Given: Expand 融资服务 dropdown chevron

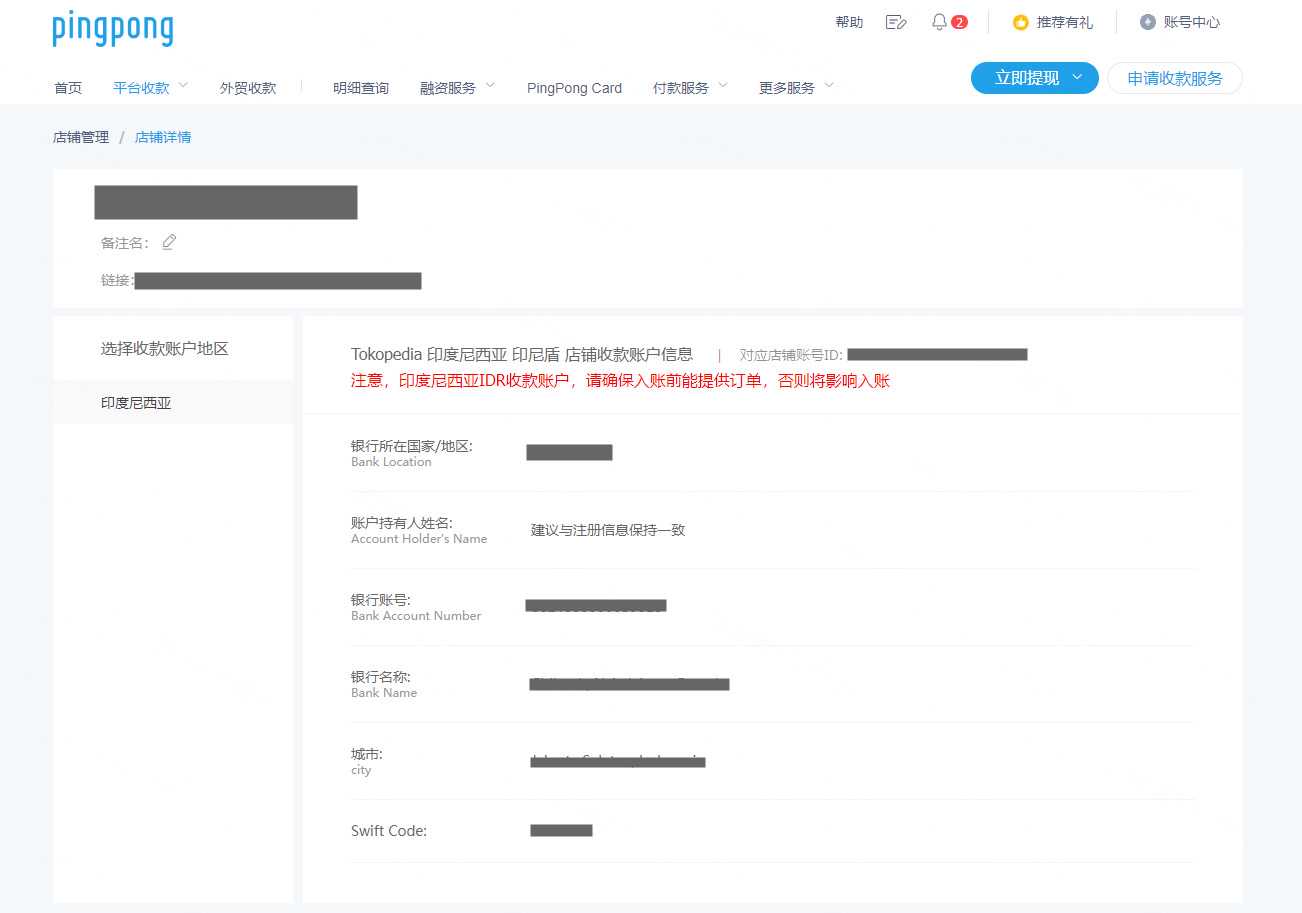Looking at the screenshot, I should (490, 86).
